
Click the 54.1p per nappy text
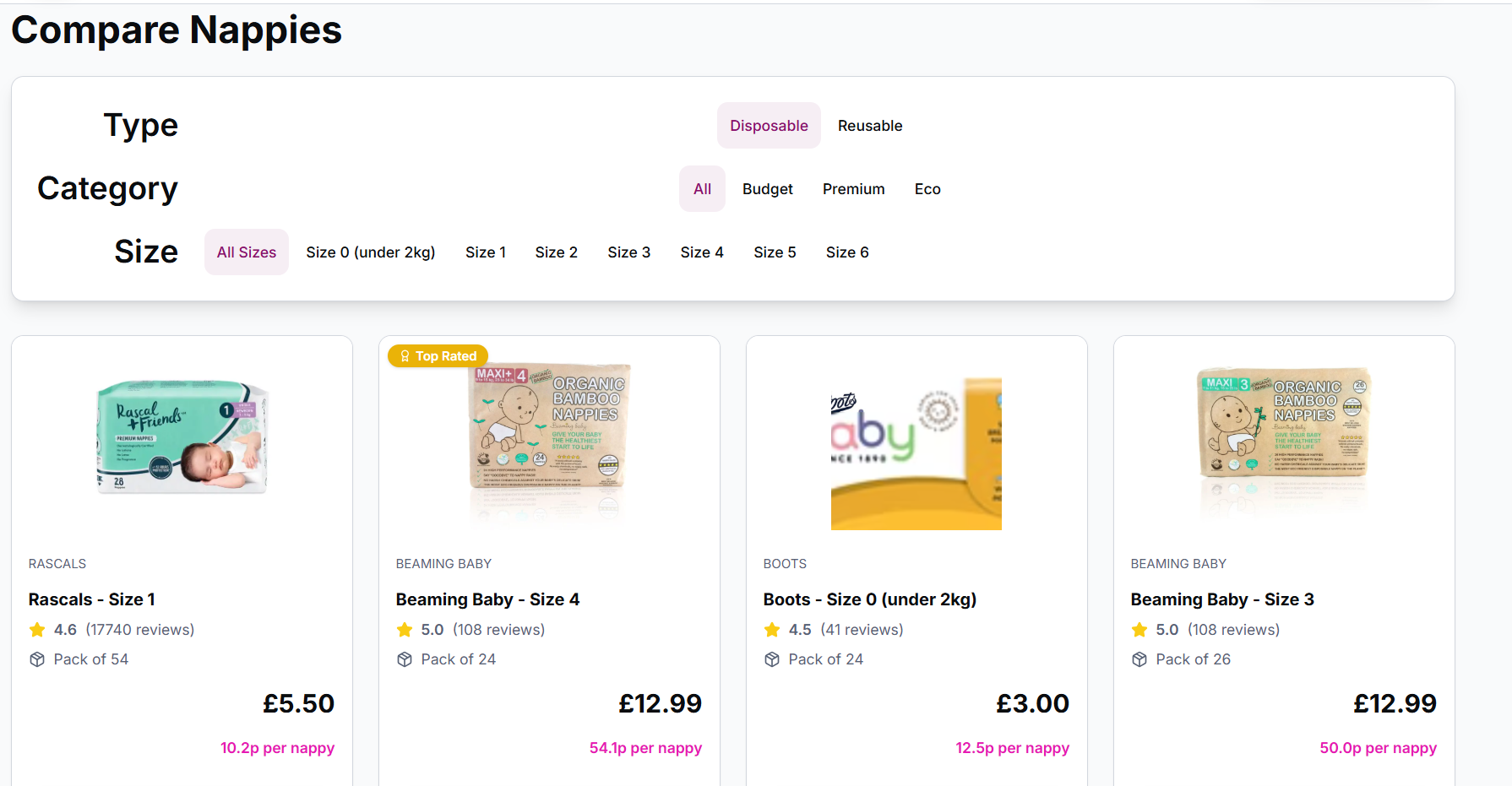(645, 748)
